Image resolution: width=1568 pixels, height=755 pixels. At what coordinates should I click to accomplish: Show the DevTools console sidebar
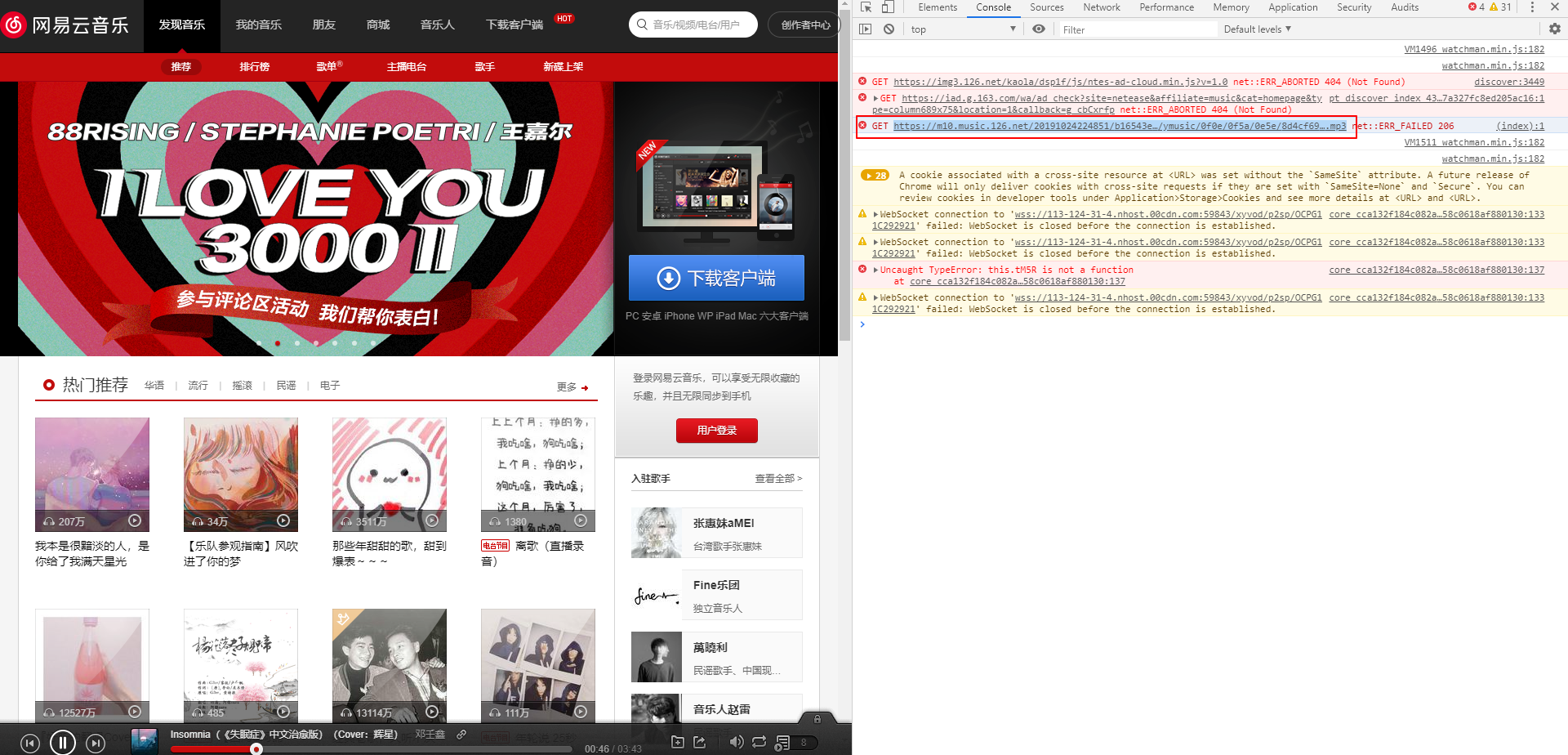point(866,29)
